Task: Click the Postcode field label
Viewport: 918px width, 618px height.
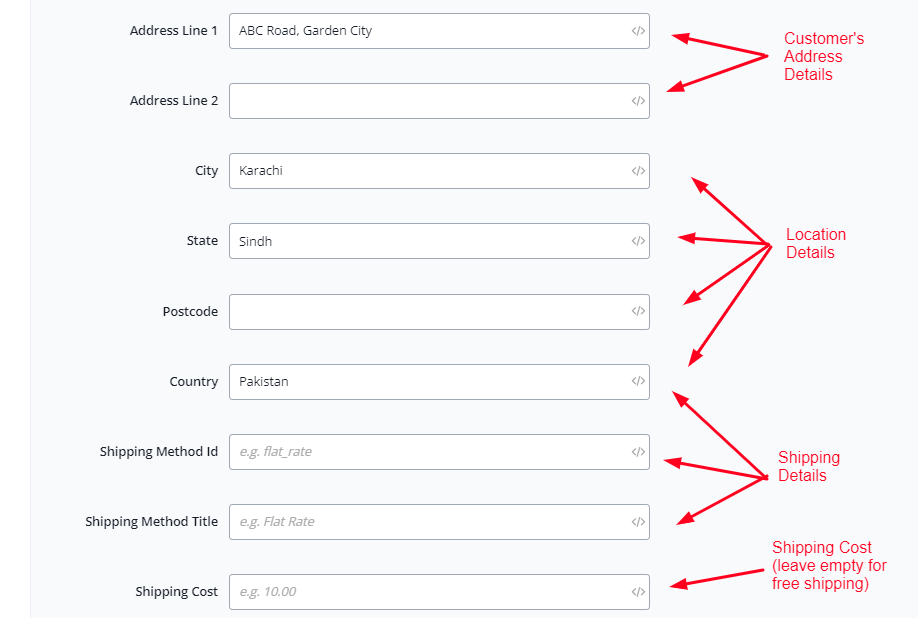Action: (x=190, y=312)
